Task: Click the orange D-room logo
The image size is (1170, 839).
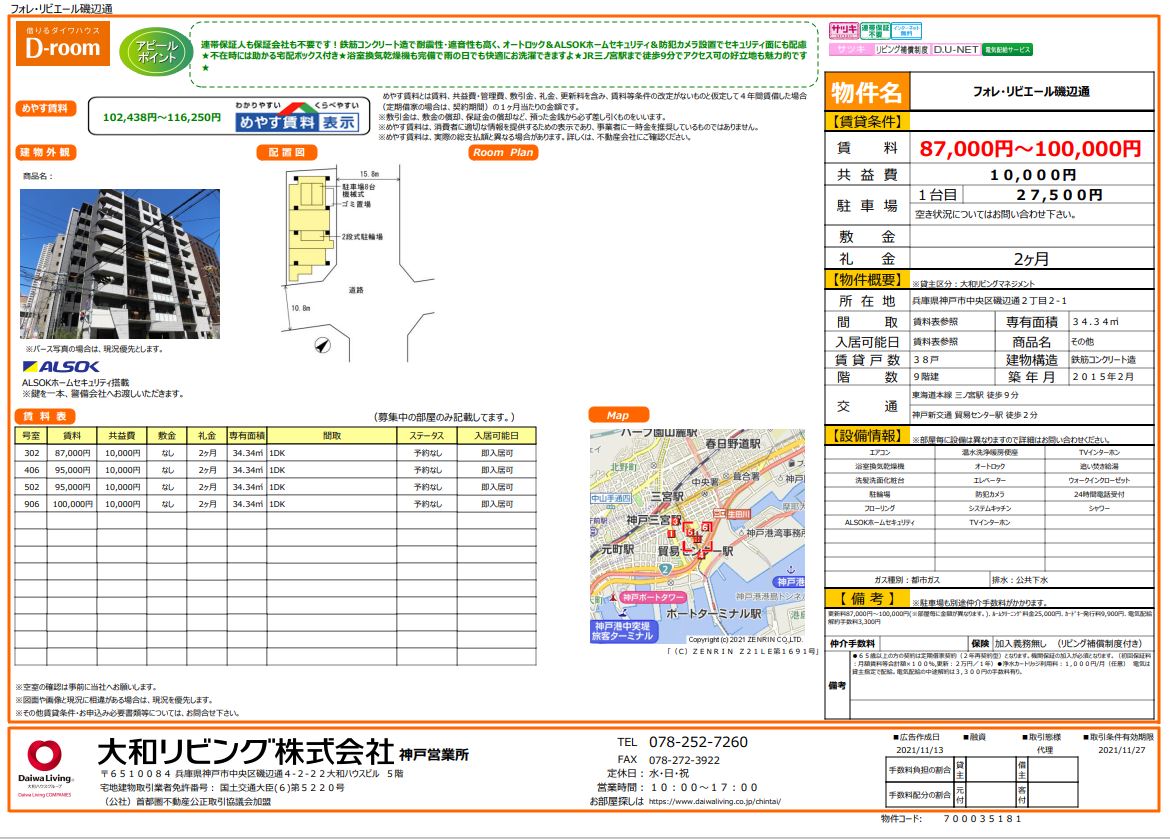Action: pos(63,43)
